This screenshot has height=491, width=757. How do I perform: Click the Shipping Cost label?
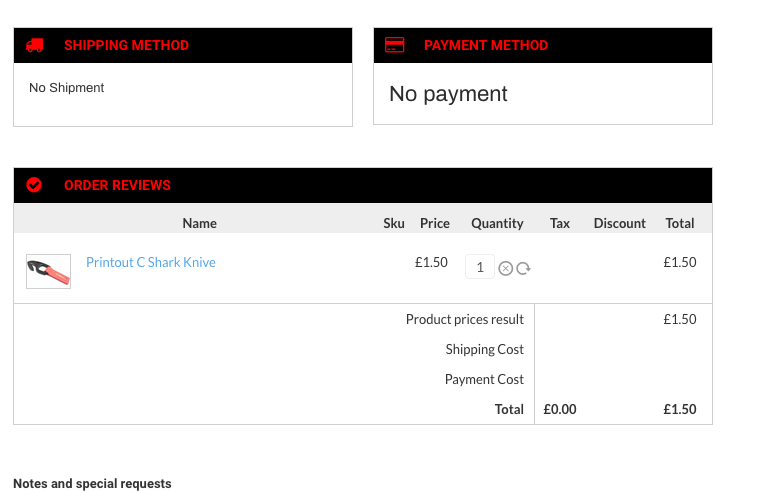[x=484, y=349]
